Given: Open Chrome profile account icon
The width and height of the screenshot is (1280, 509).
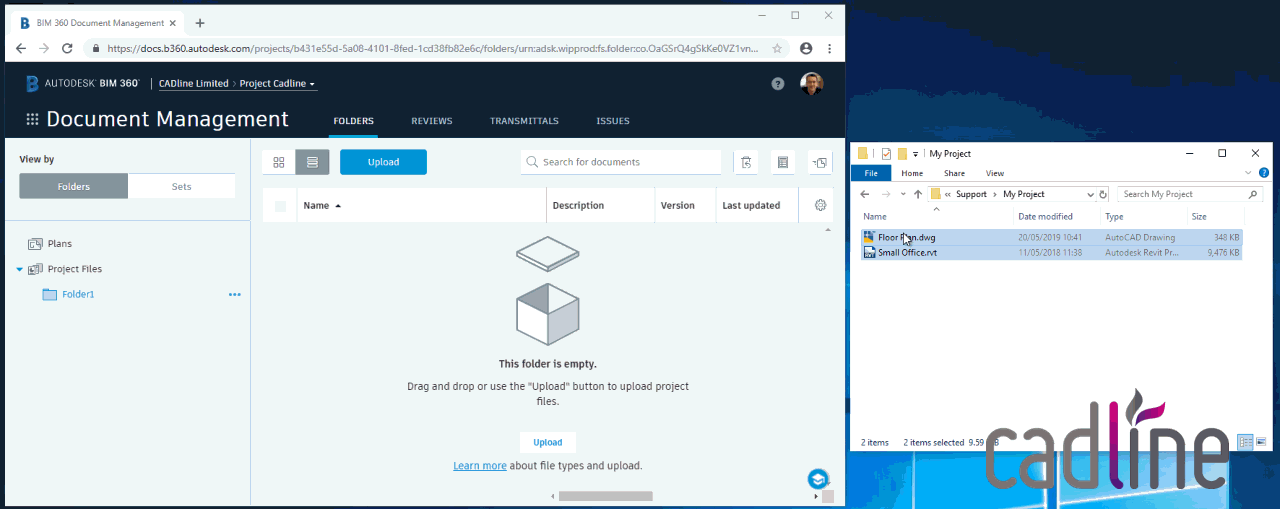Looking at the screenshot, I should 806,48.
